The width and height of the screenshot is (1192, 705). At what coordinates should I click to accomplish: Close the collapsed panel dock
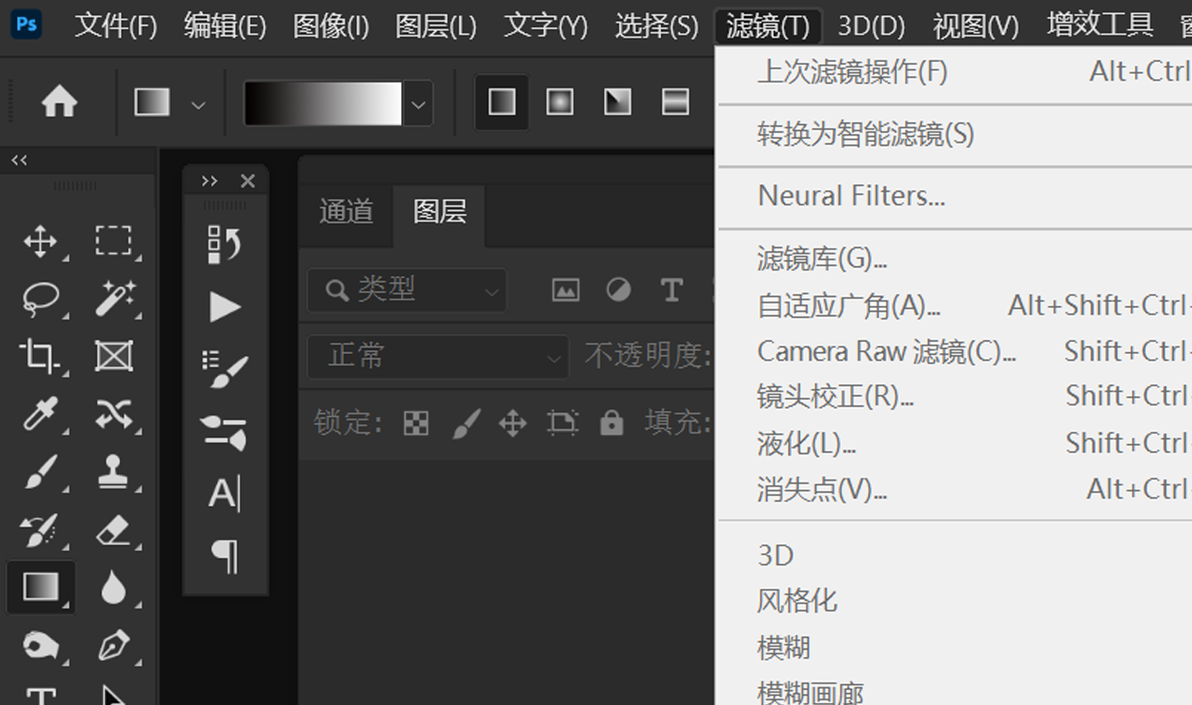(248, 181)
